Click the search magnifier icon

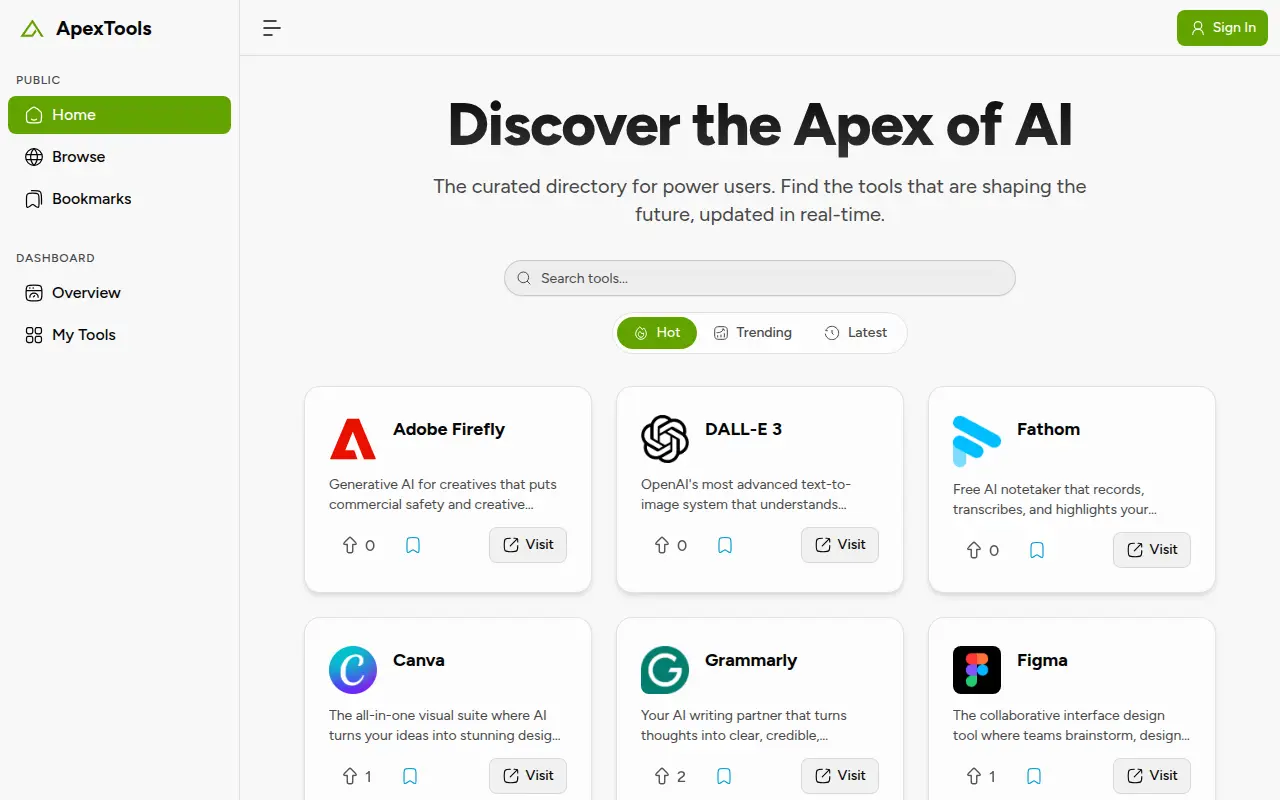(524, 278)
